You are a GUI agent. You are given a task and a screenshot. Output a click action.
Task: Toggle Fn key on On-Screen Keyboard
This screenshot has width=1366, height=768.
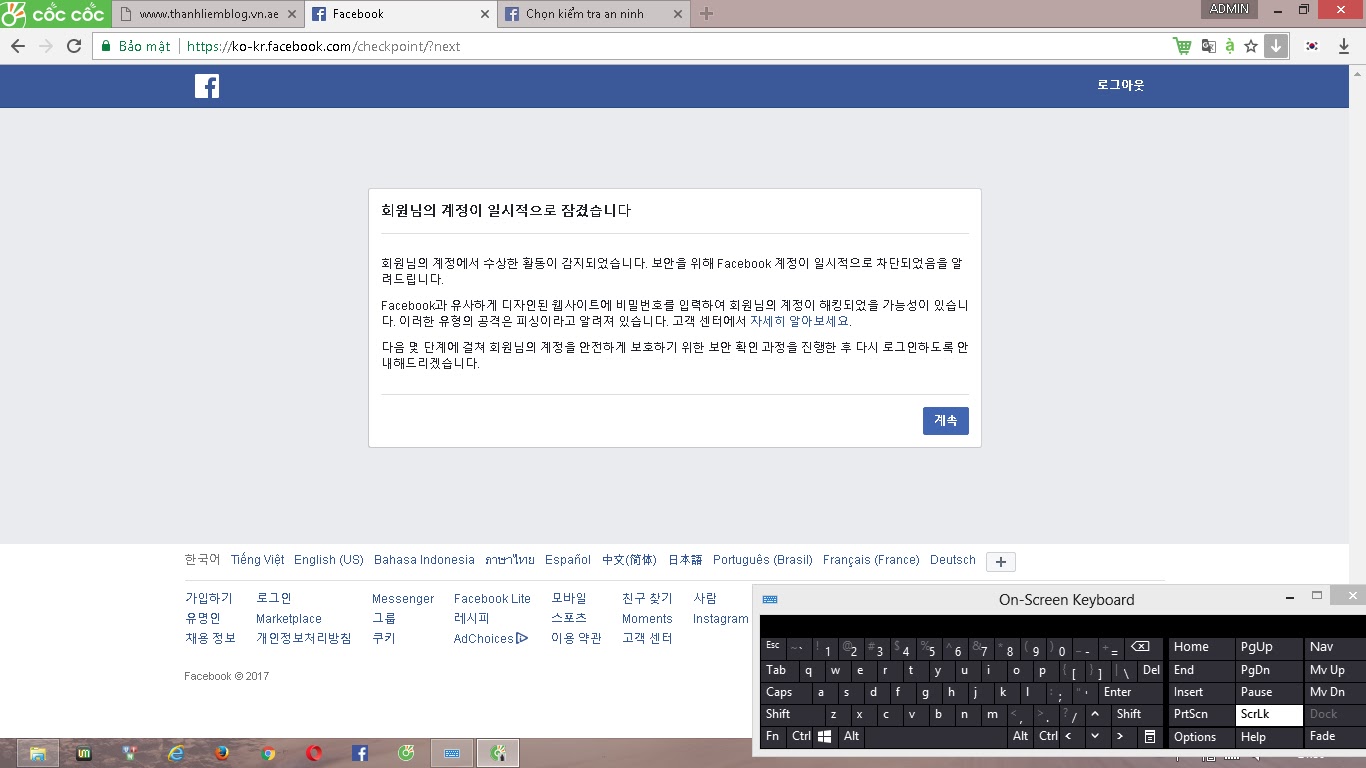coord(774,737)
